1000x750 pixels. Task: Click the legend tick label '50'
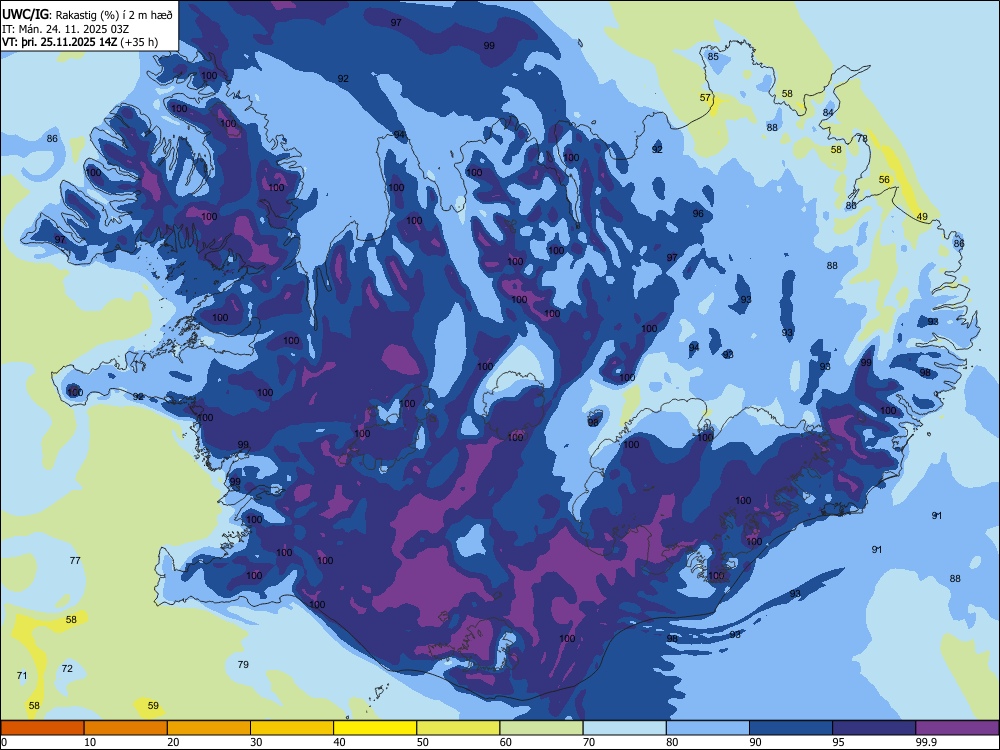coord(422,742)
